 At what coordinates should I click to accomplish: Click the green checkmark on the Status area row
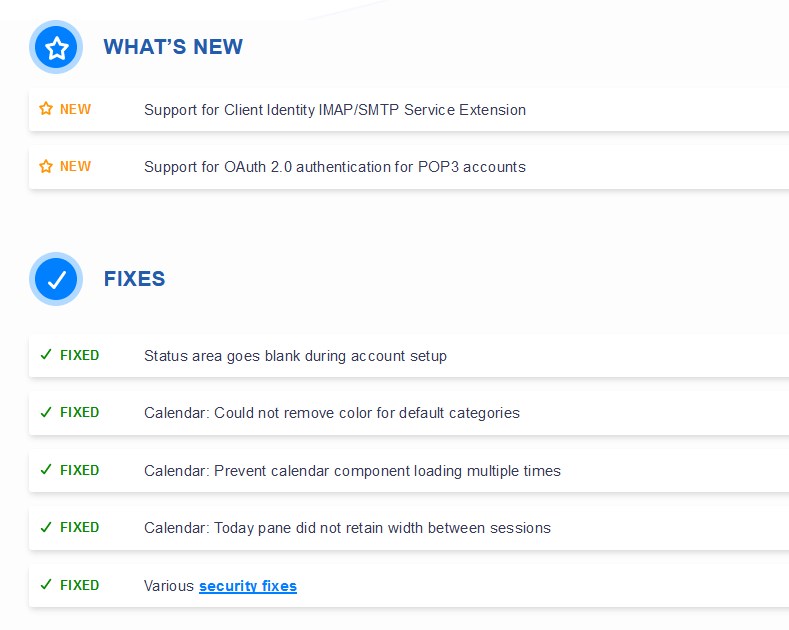click(x=45, y=355)
